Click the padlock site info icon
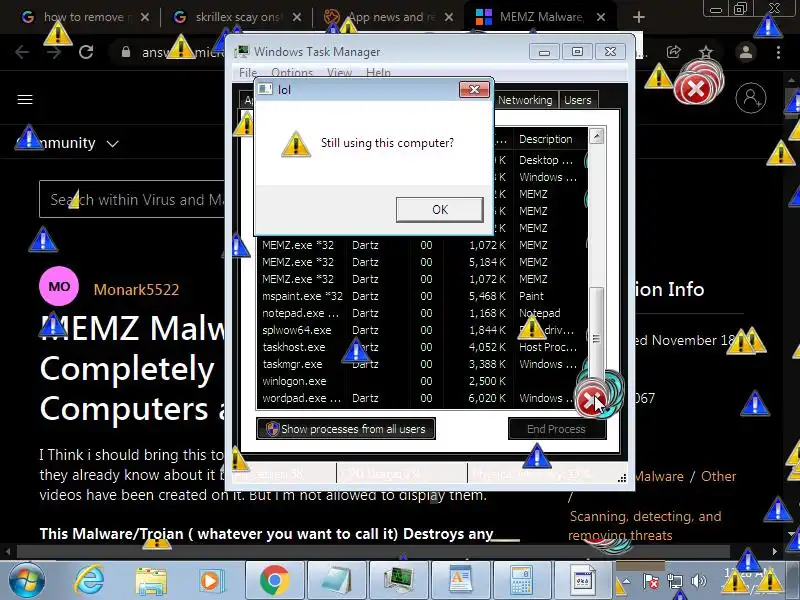The image size is (800, 600). (x=126, y=52)
